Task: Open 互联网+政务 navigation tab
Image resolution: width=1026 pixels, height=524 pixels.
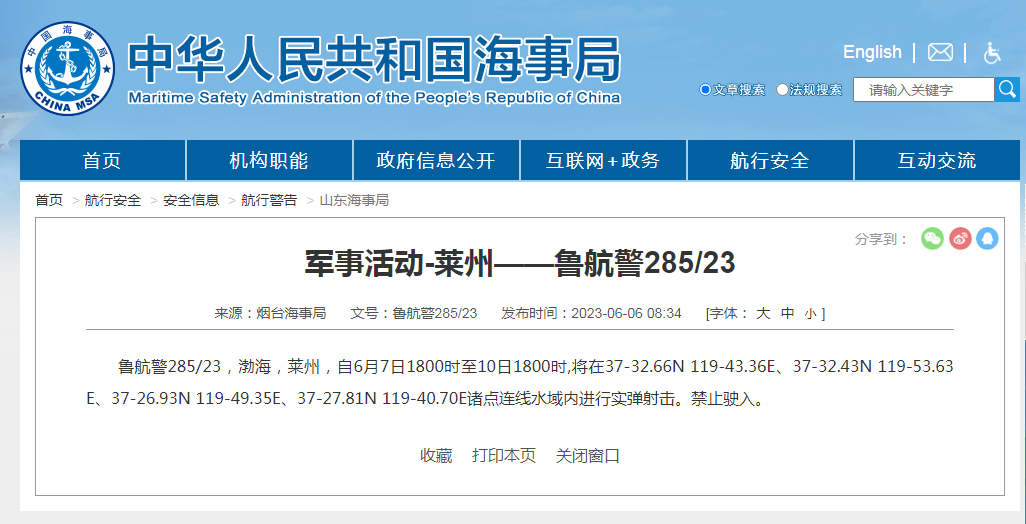Action: tap(603, 160)
